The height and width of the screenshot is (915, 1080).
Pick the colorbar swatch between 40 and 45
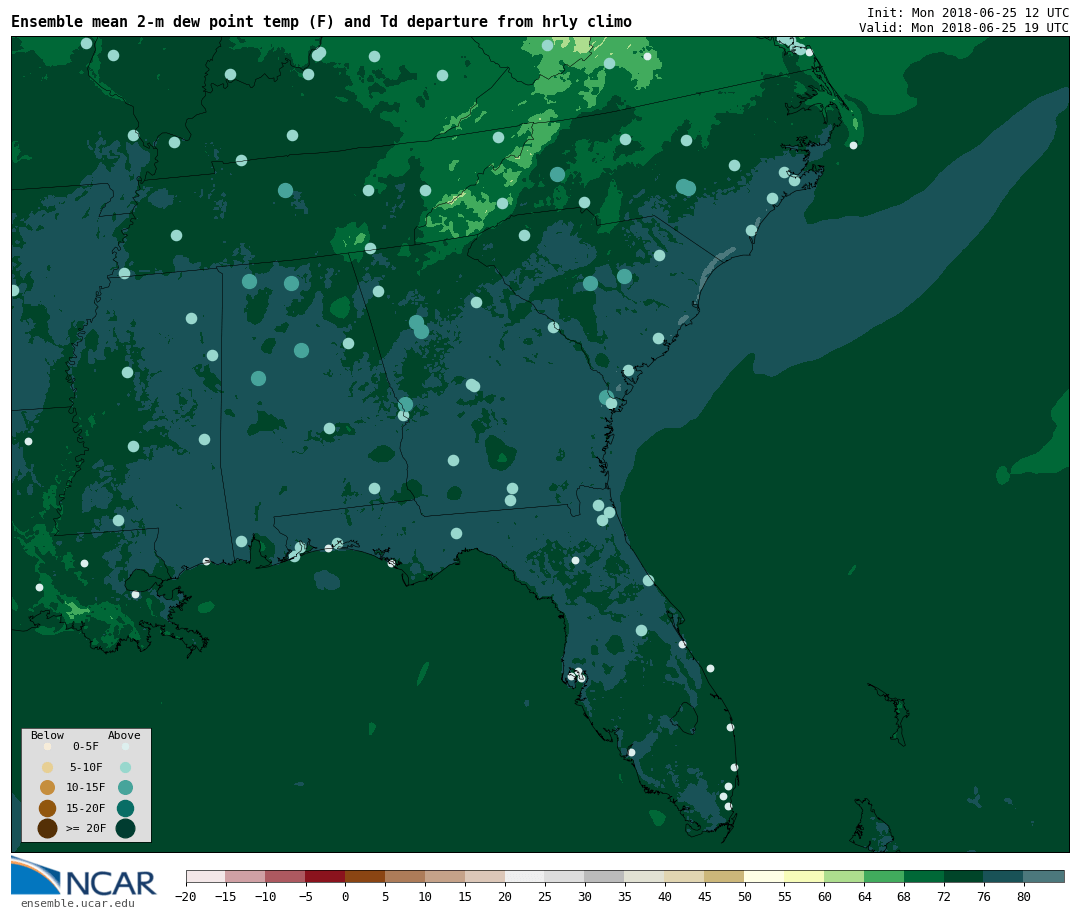(x=685, y=876)
